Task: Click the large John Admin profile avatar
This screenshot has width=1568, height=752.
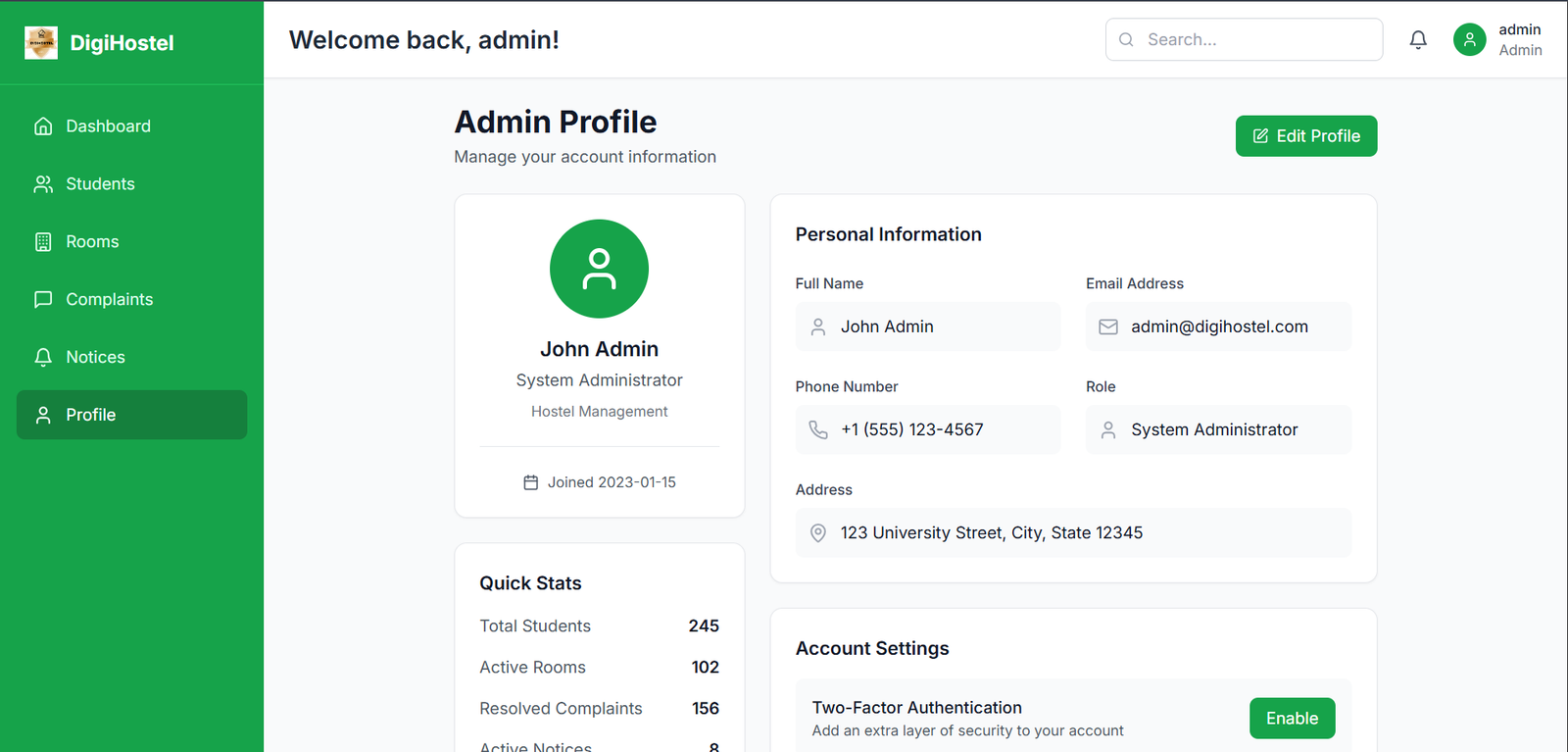Action: [599, 269]
